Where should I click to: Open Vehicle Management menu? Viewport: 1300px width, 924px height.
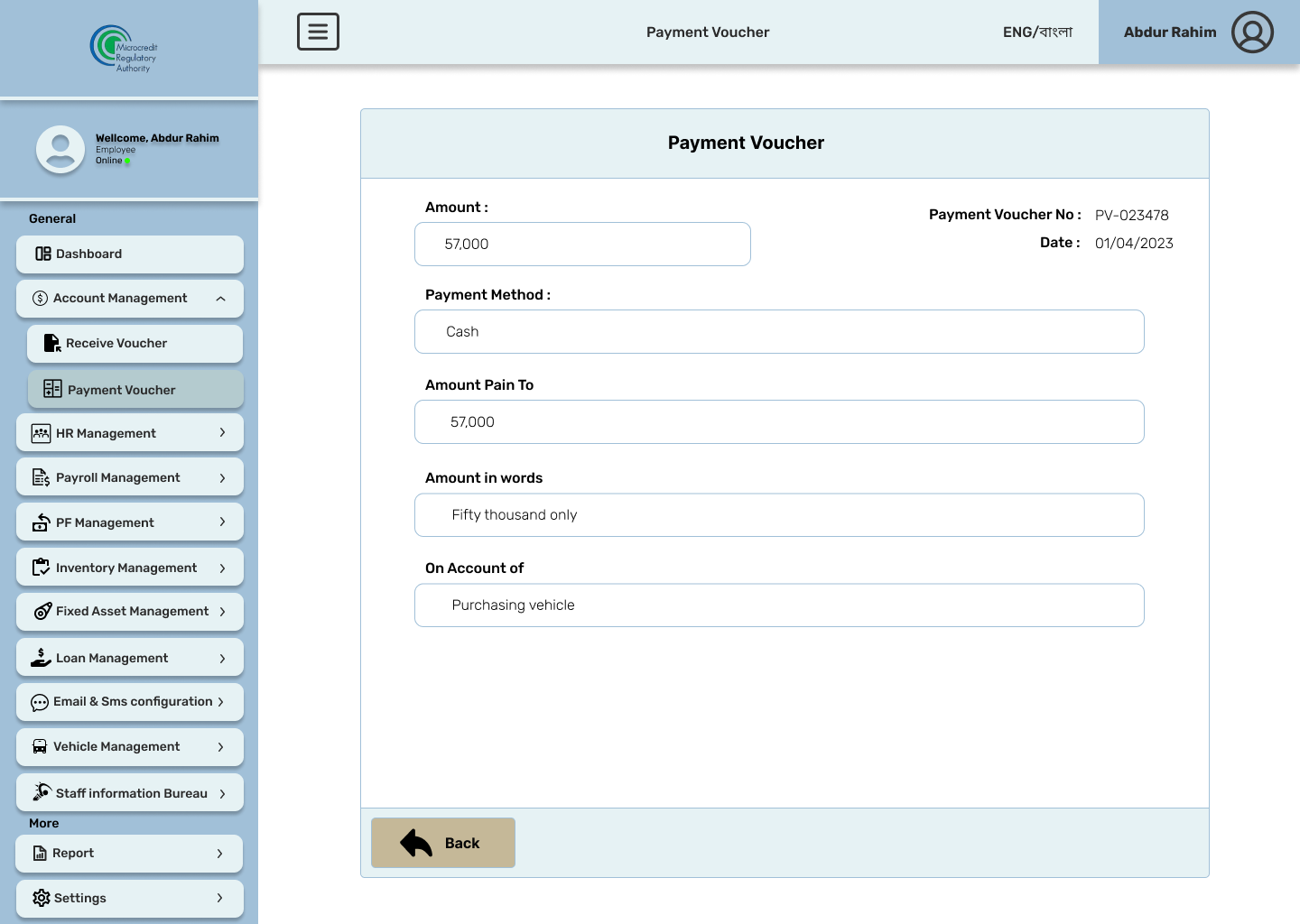pos(130,746)
